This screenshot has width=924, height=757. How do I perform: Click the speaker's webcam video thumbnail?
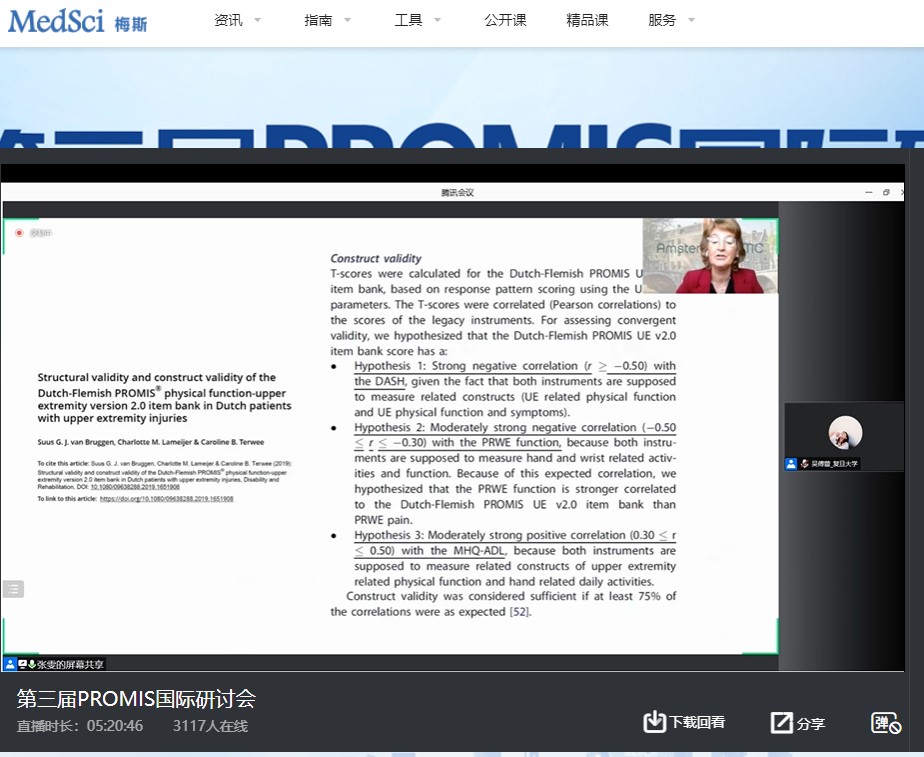[710, 256]
